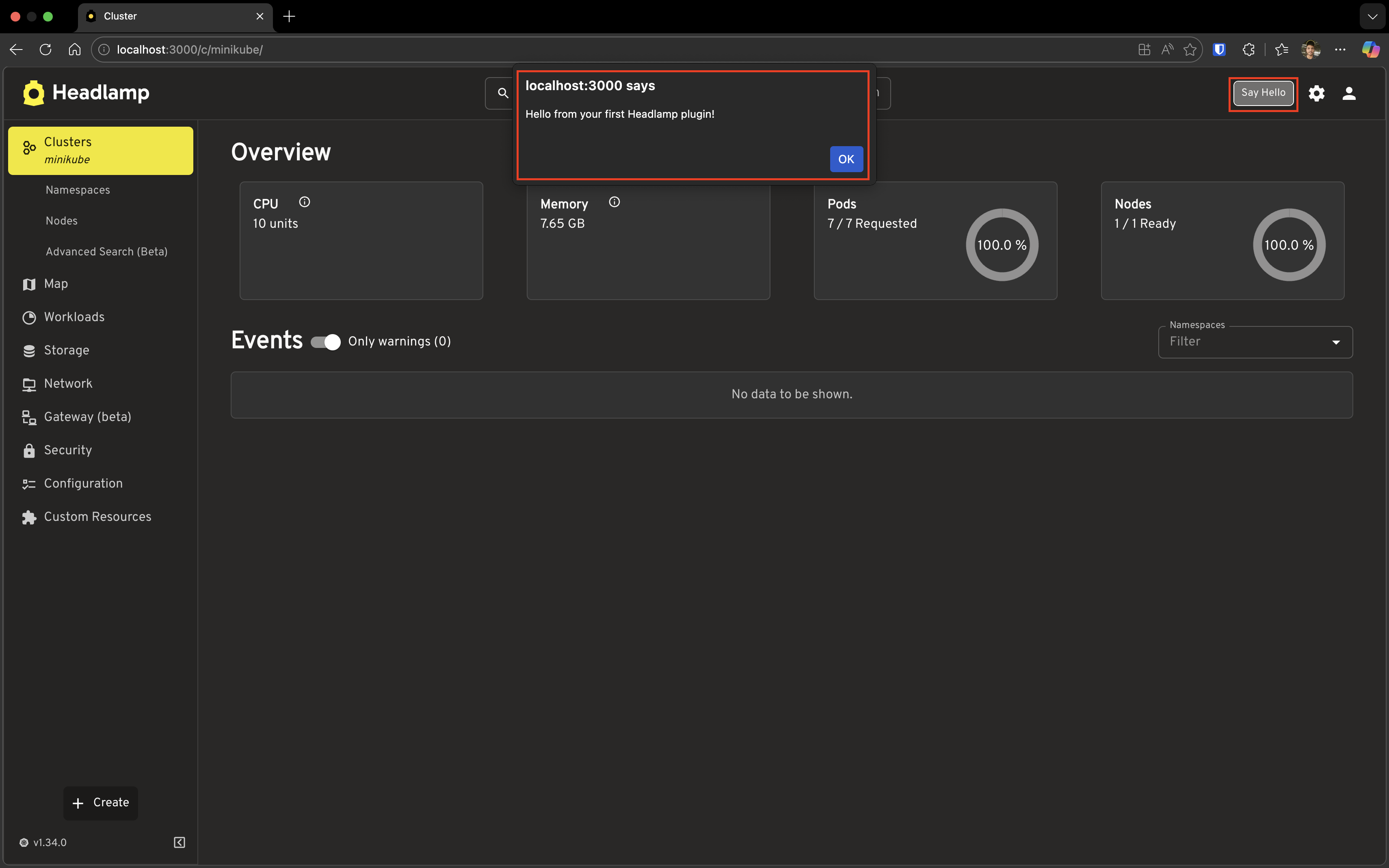Toggle Only warnings for Events
Screen dimensions: 1389x868
[325, 341]
